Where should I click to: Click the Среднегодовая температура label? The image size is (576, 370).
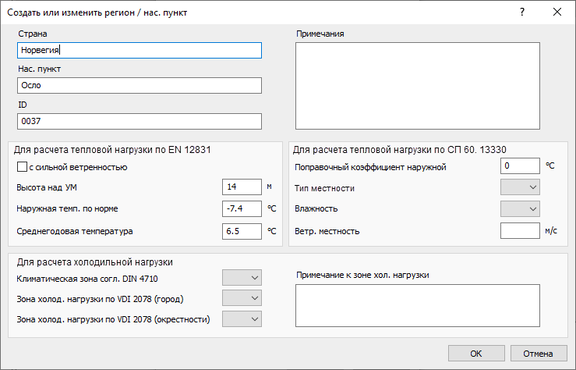click(x=75, y=231)
